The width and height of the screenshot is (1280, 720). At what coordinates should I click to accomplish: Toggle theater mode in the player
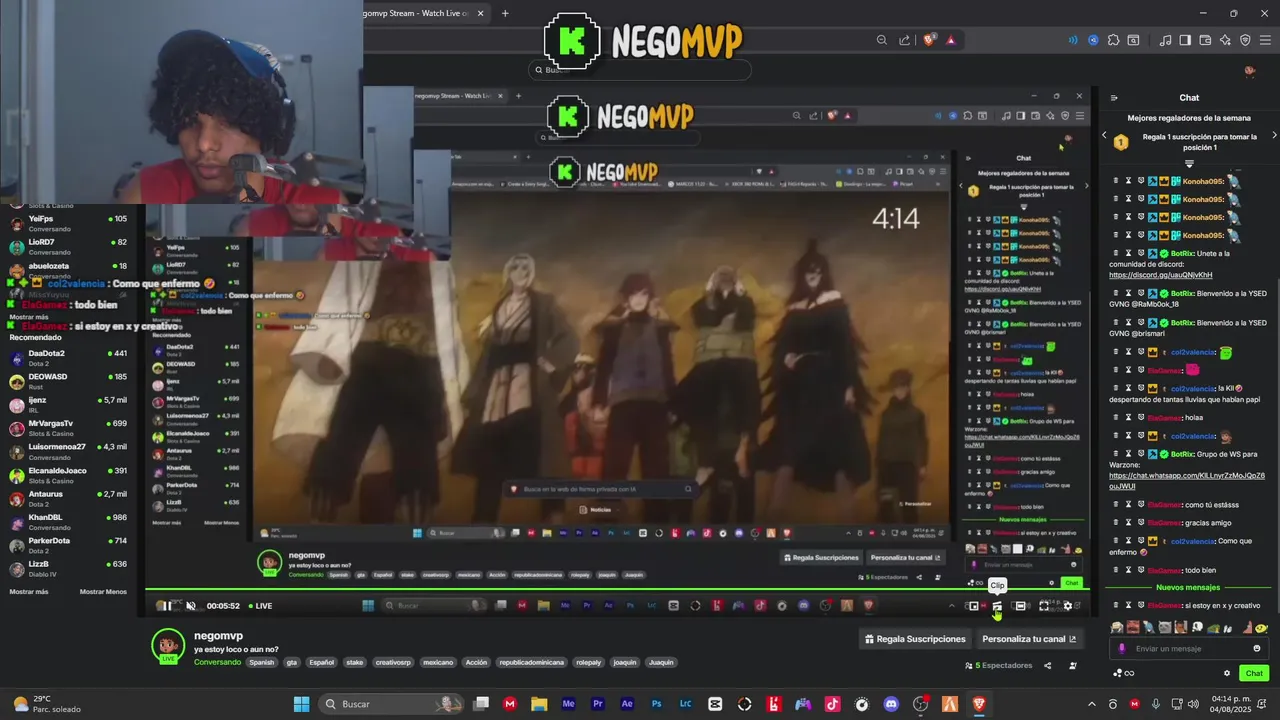click(x=1020, y=606)
